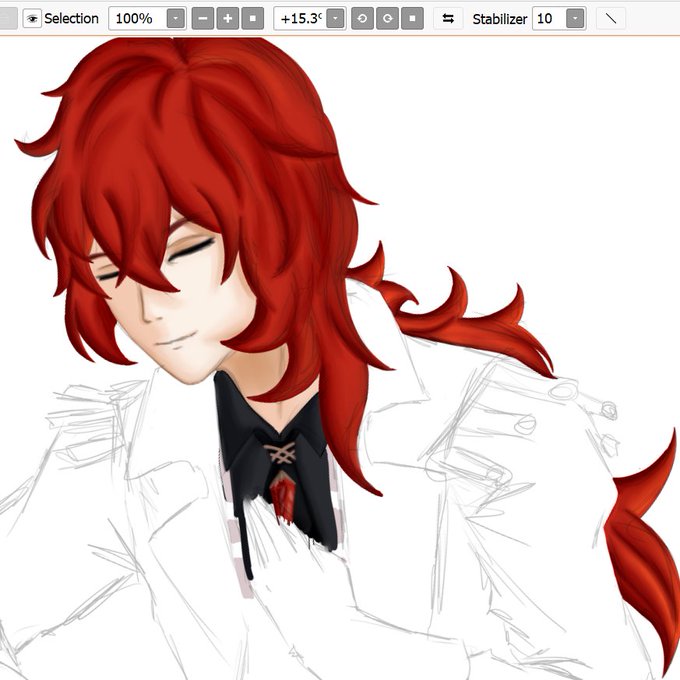Click the +15.3° rotation angle field

[300, 19]
